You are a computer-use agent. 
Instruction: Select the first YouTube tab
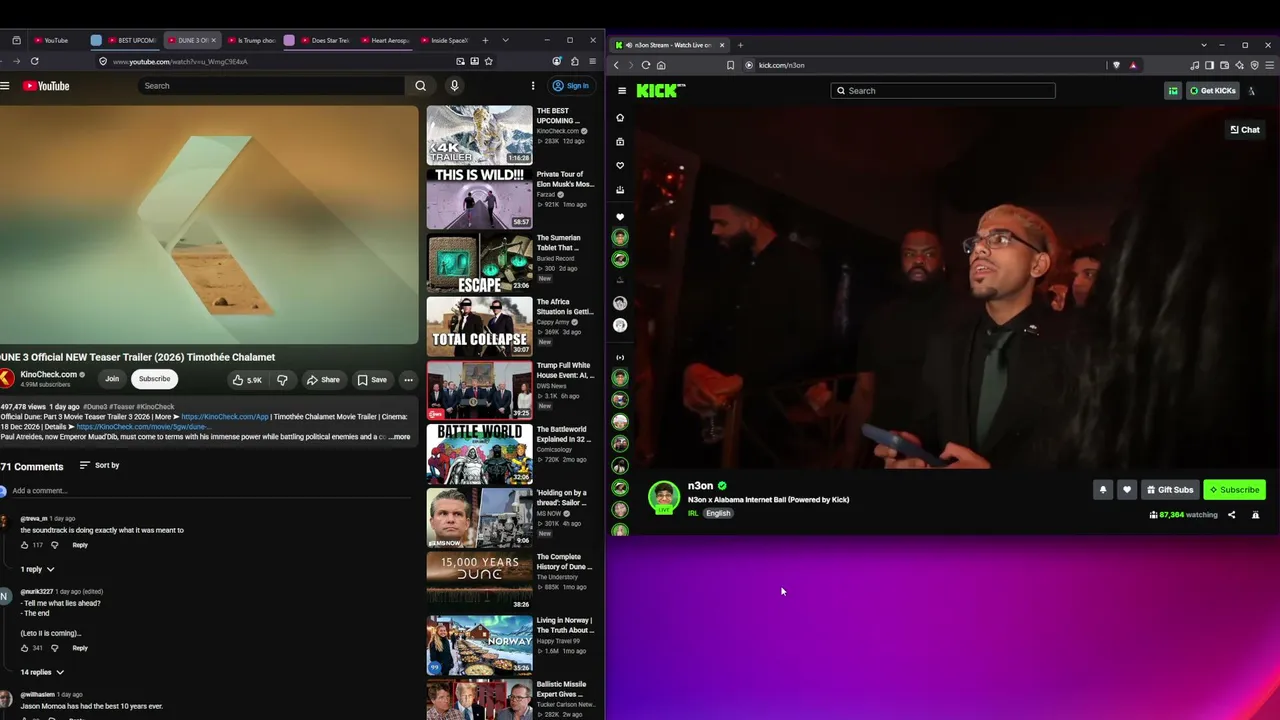tap(51, 40)
